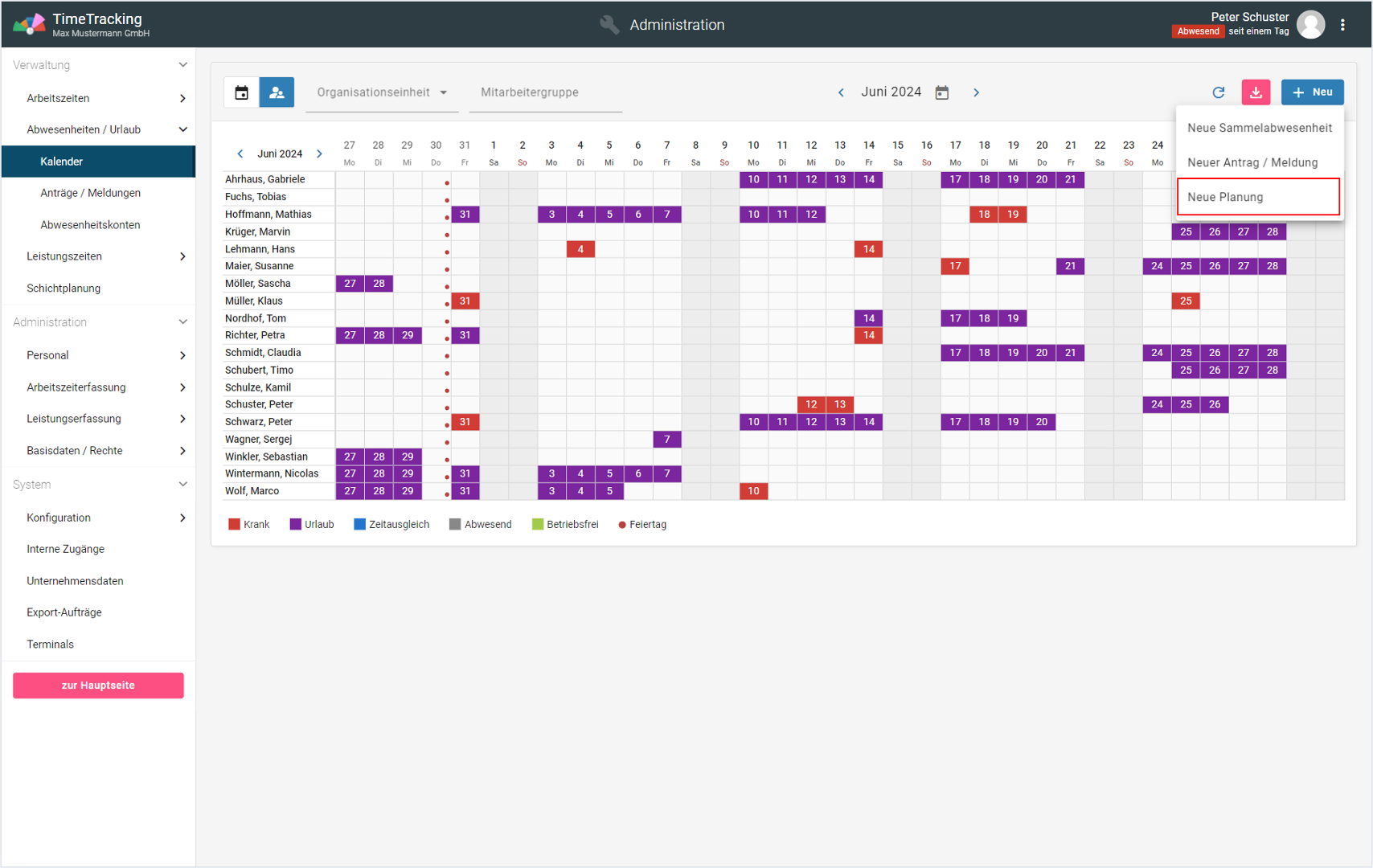Choose Neue Sammelabwesenheit from menu
The width and height of the screenshot is (1373, 868).
[x=1259, y=128]
